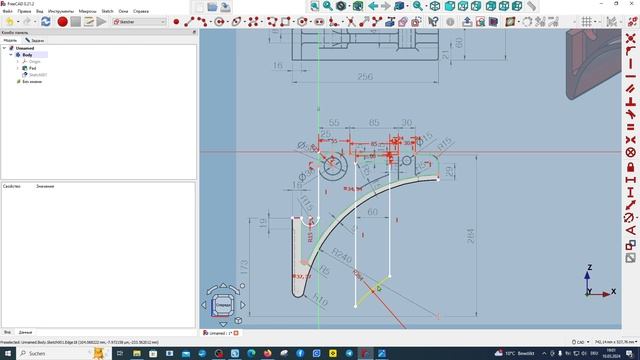Click the Undo arrow icon
Image resolution: width=640 pixels, height=360 pixels.
(x=10, y=22)
